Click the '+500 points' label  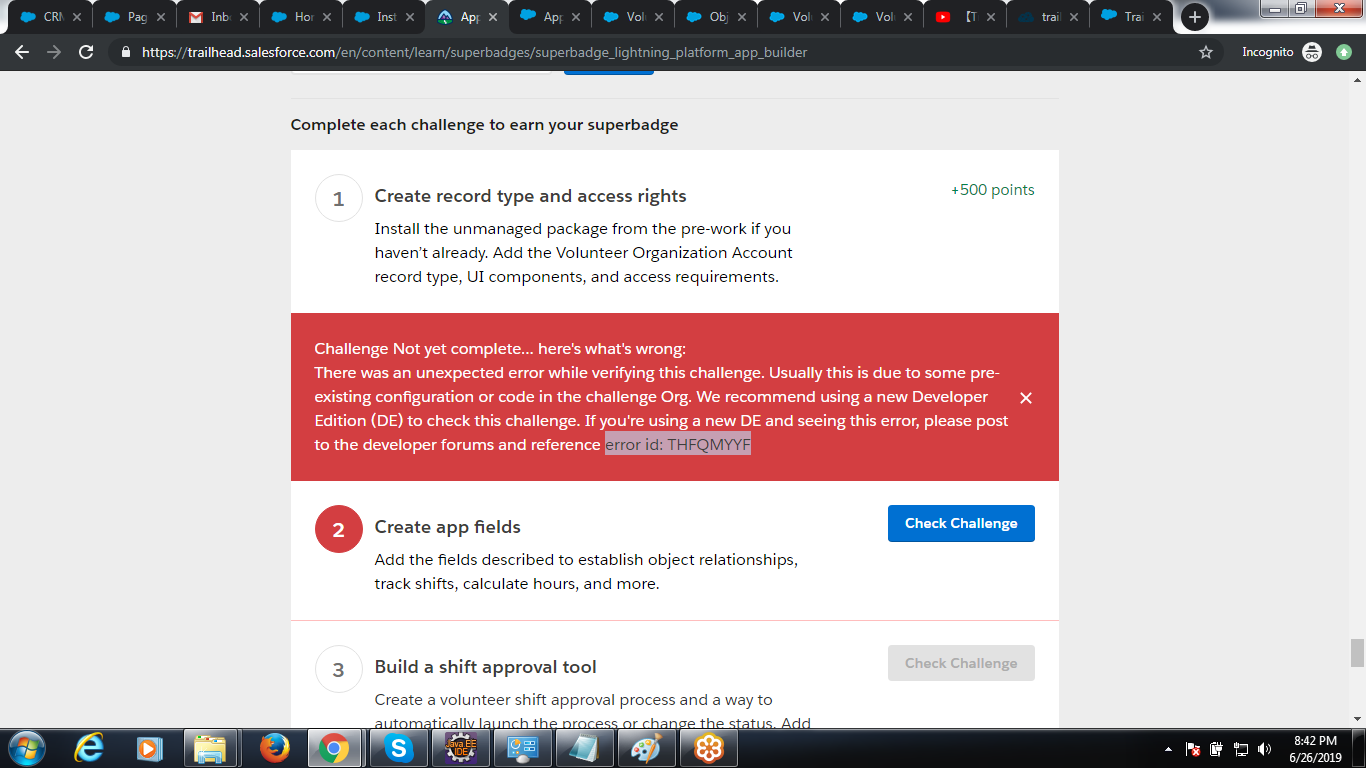coord(993,190)
